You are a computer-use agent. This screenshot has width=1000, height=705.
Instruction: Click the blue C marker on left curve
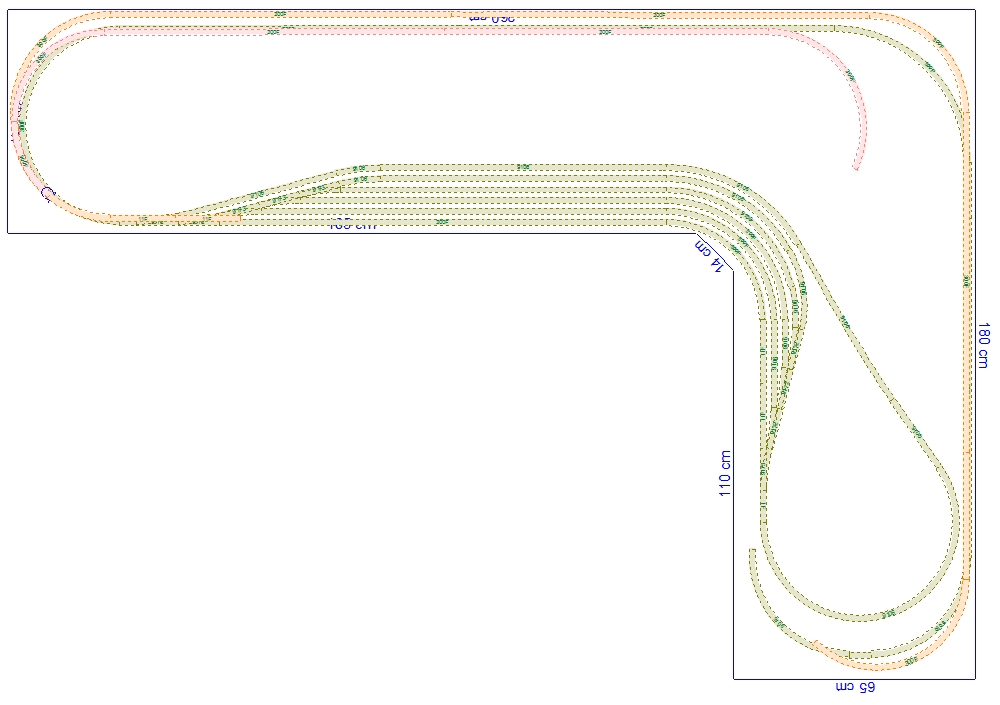(x=45, y=193)
